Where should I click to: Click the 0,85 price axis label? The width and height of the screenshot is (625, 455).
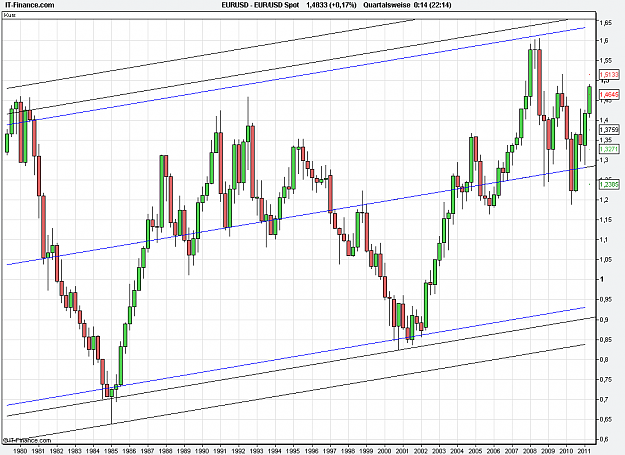(x=605, y=339)
